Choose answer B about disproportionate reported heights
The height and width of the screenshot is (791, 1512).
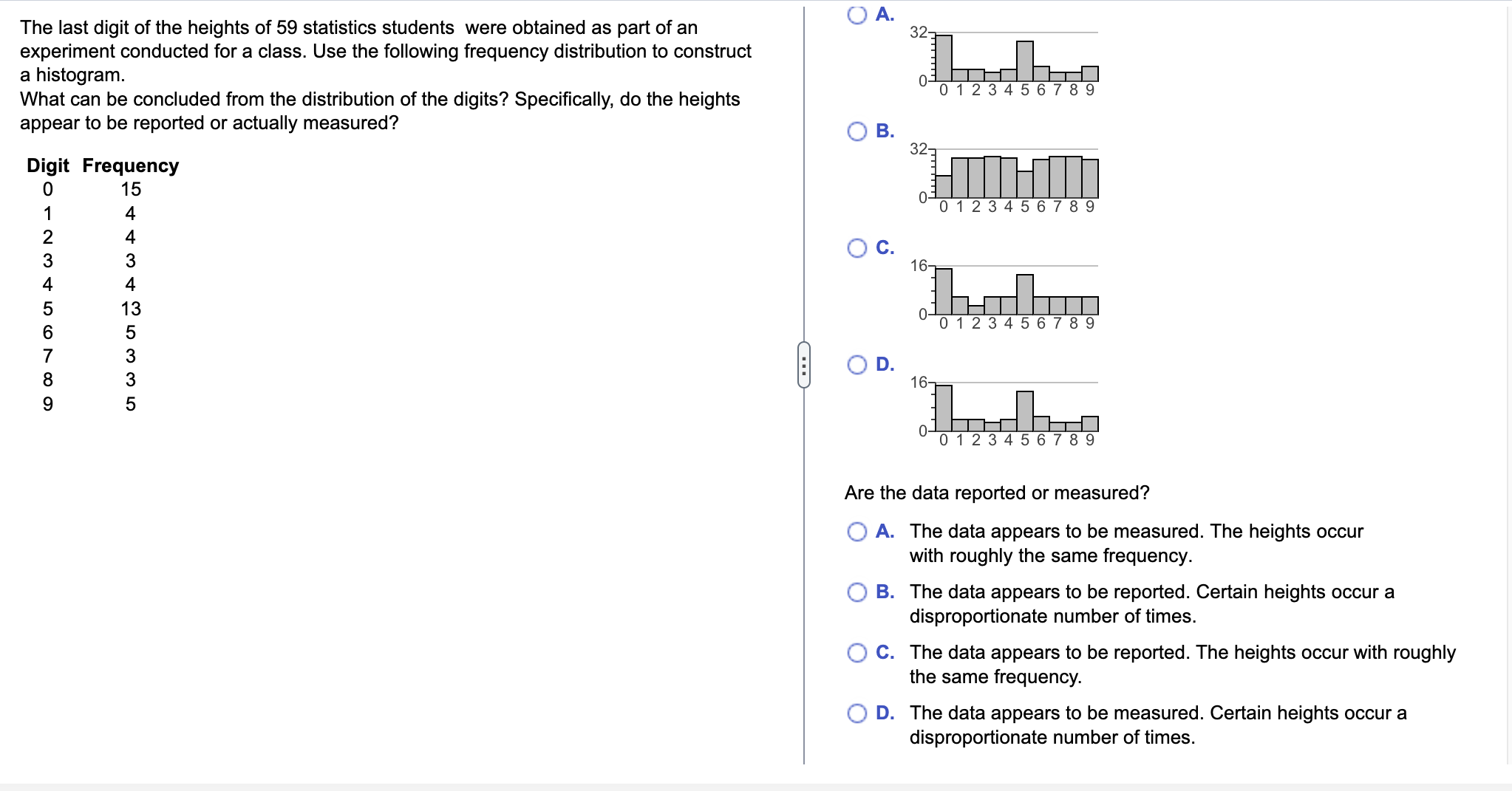[x=858, y=592]
